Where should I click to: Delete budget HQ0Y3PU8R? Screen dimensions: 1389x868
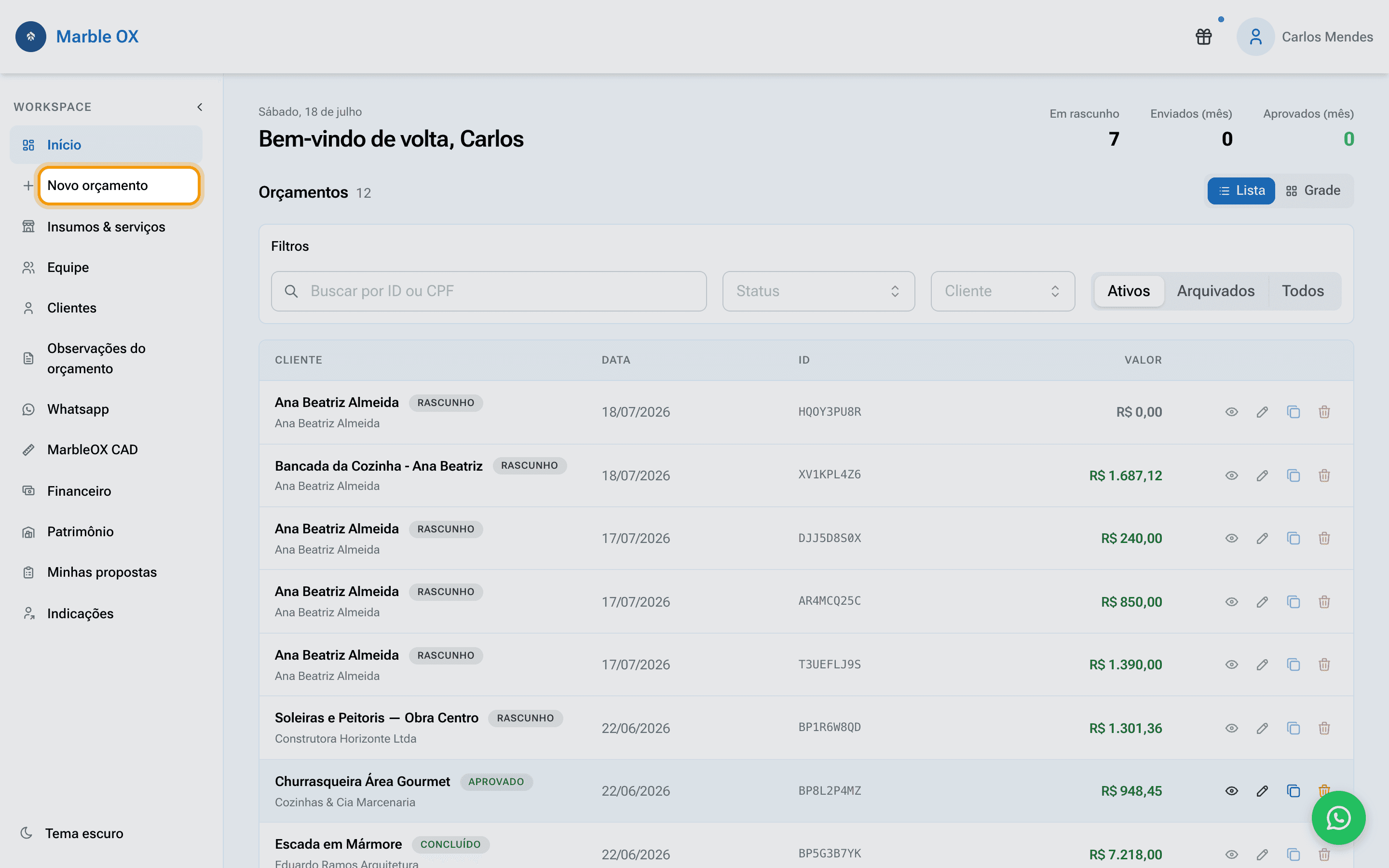tap(1324, 412)
